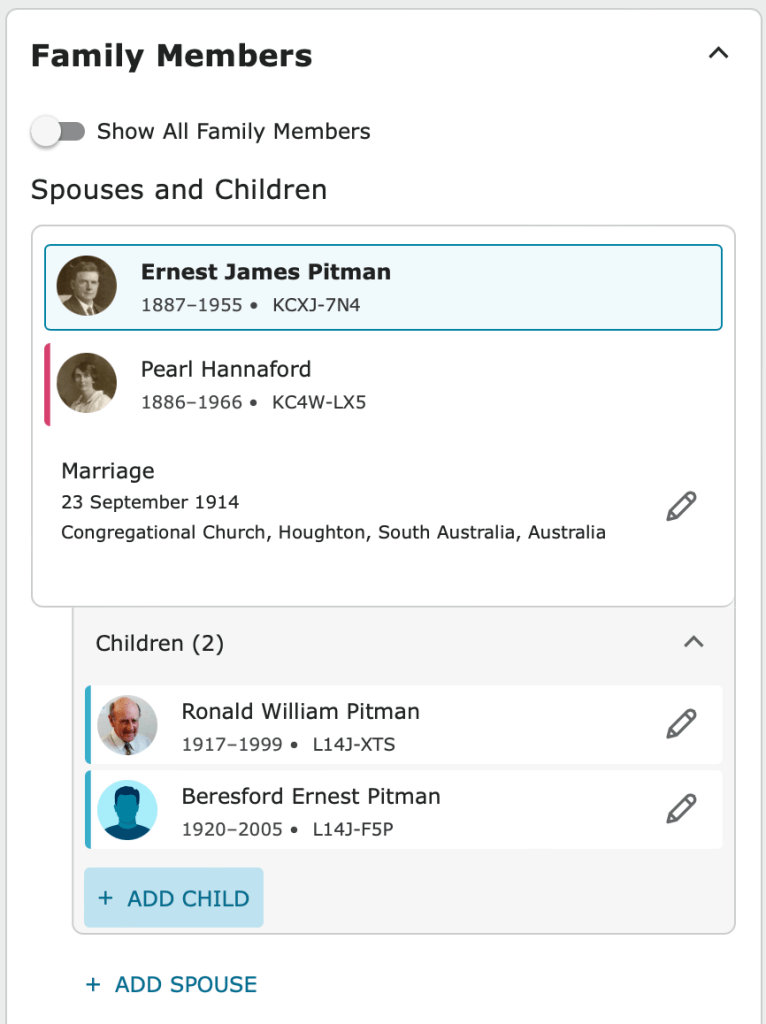Click the Add Child button
766x1024 pixels.
coord(174,898)
